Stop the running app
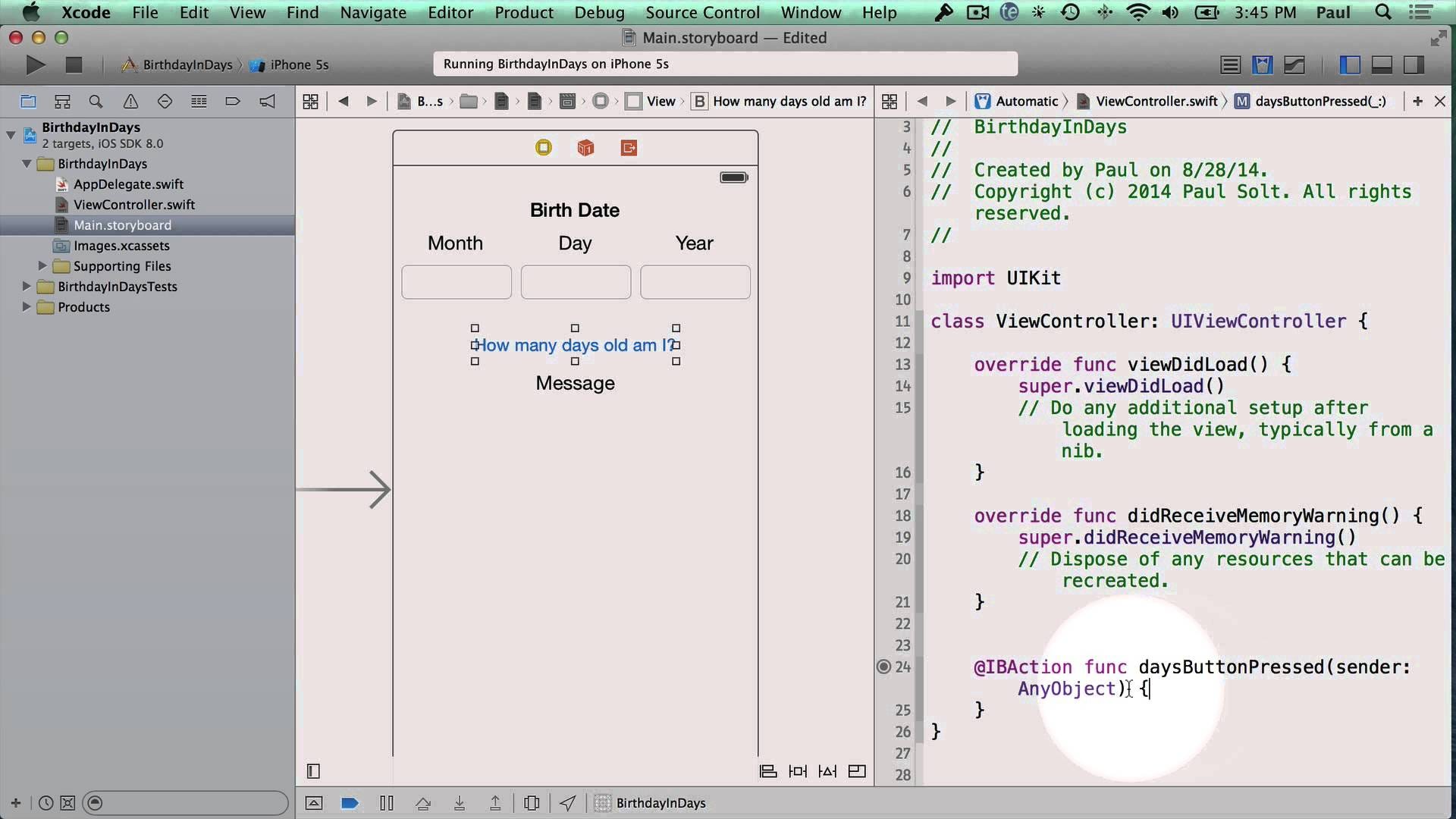1456x819 pixels. 74,65
